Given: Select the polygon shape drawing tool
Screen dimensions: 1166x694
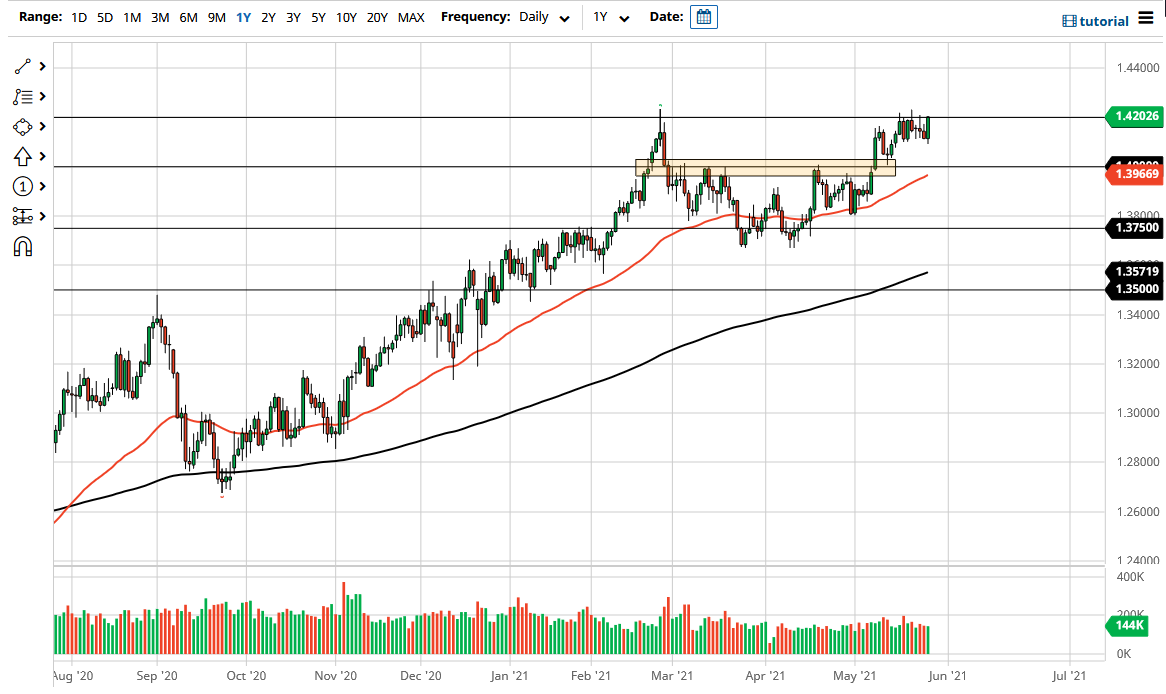Looking at the screenshot, I should [x=22, y=127].
